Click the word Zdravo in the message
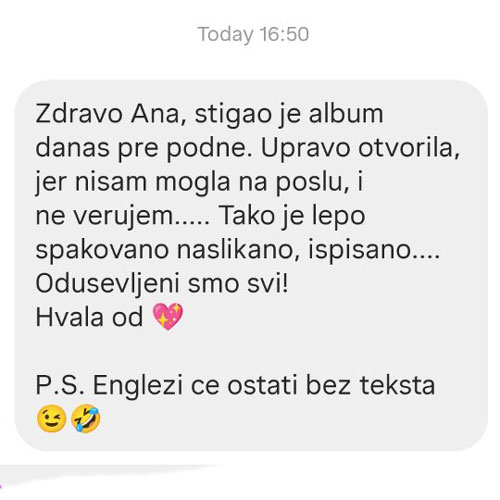500x500 pixels. click(79, 114)
